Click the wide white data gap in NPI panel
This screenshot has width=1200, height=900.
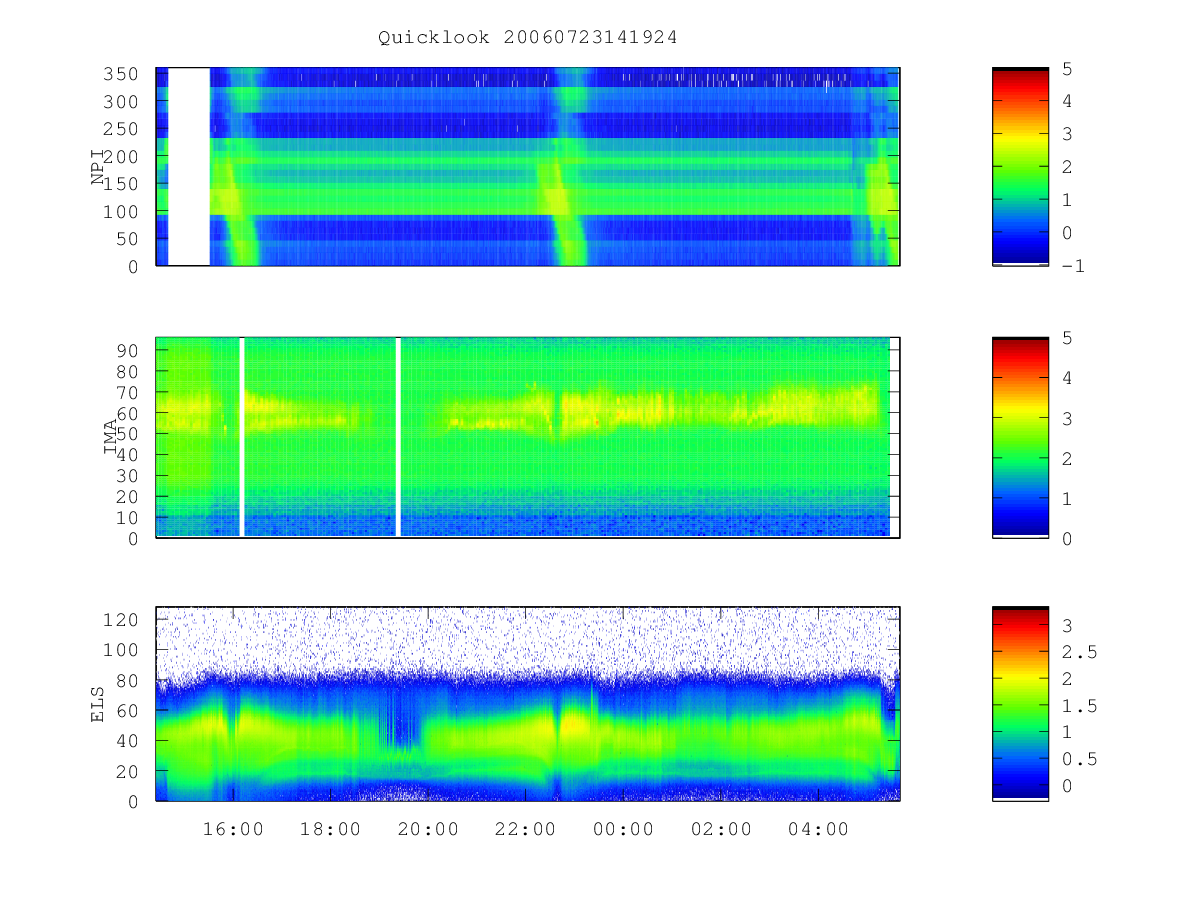[189, 166]
